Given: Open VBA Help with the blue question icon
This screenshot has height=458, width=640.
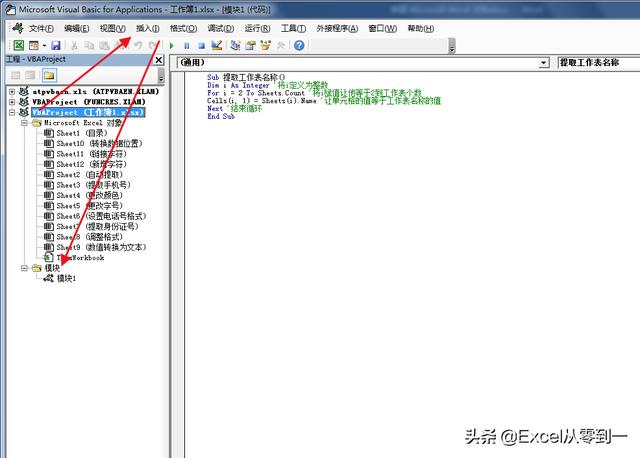Looking at the screenshot, I should tap(299, 45).
